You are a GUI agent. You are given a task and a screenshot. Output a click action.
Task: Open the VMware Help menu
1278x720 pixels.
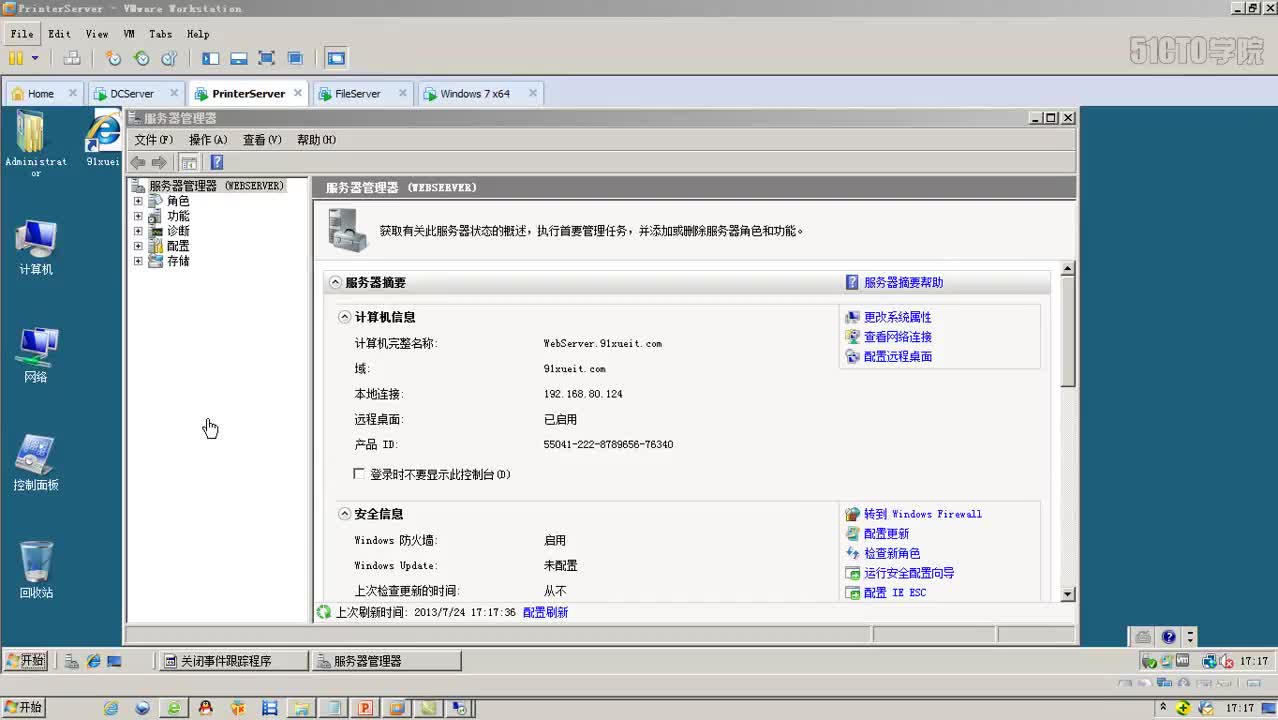(x=198, y=34)
